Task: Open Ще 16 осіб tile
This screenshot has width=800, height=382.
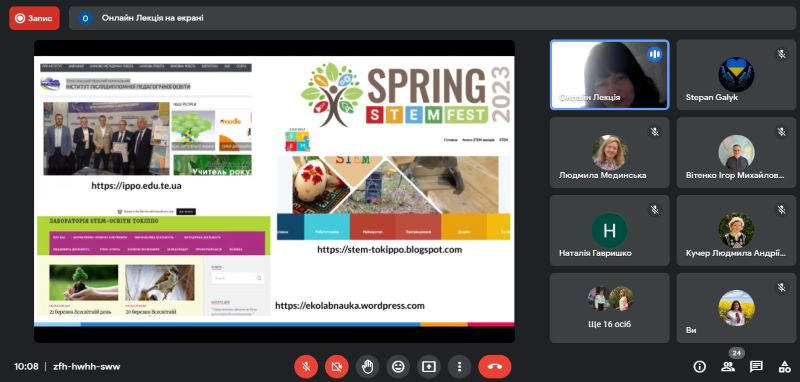Action: [x=609, y=308]
